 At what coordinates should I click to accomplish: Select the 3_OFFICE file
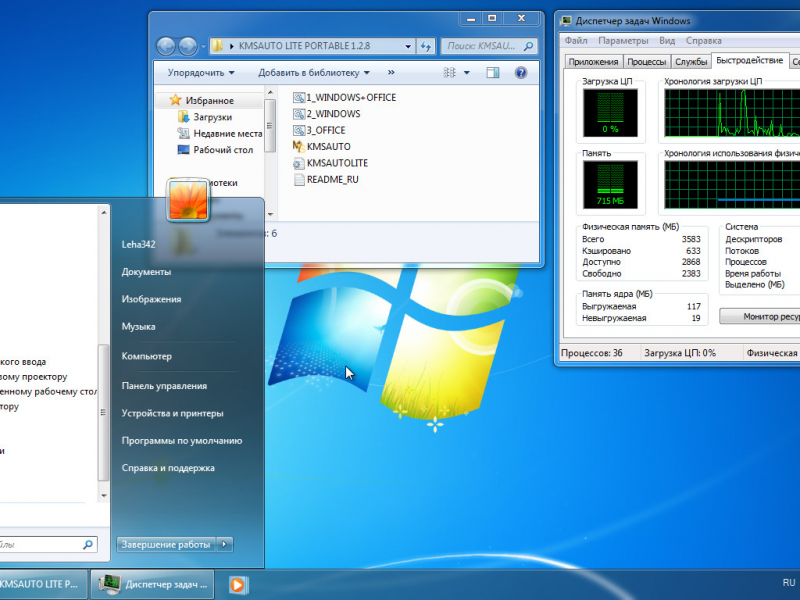pyautogui.click(x=319, y=130)
